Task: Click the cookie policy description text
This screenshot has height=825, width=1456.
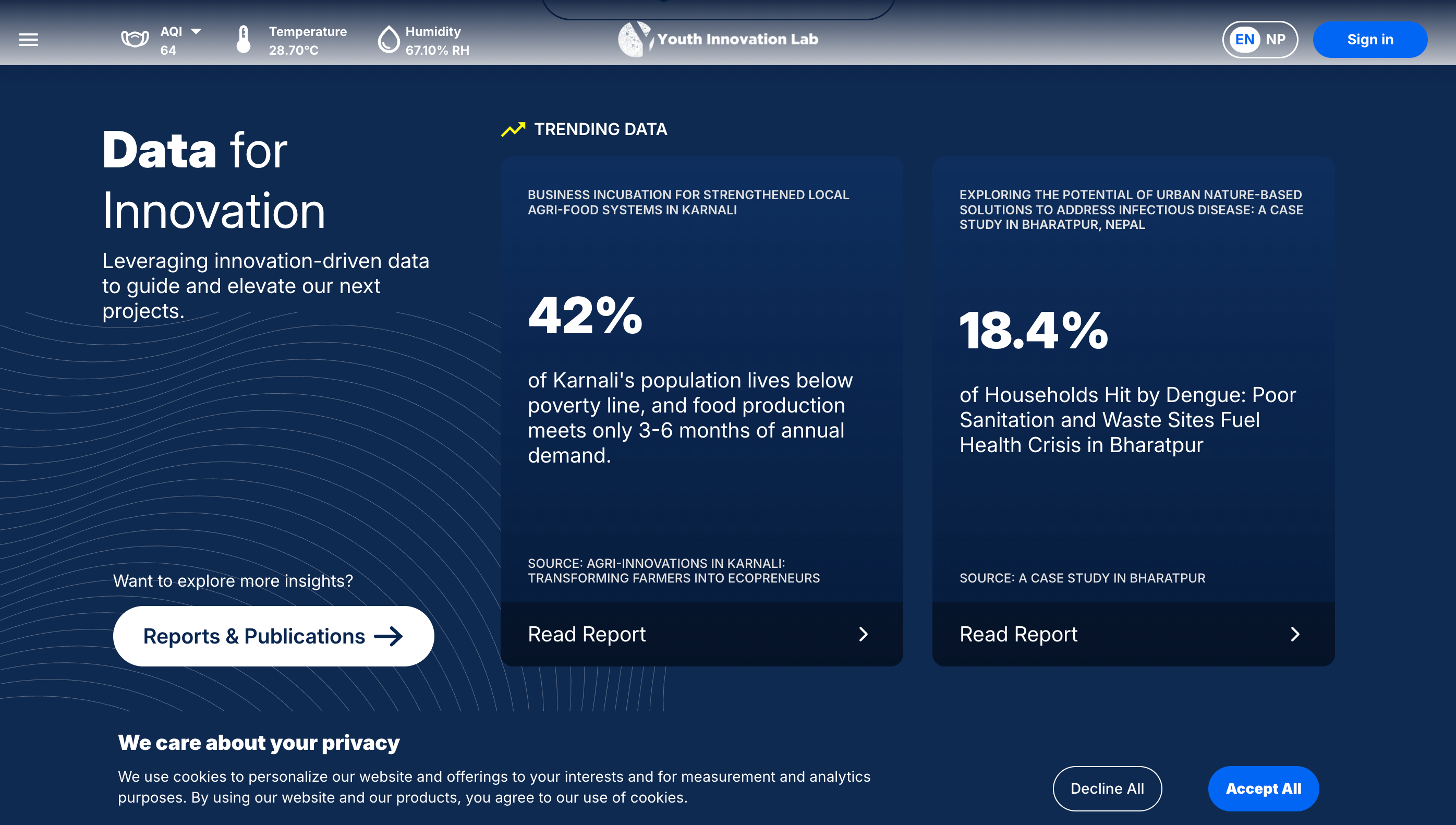Action: 494,787
